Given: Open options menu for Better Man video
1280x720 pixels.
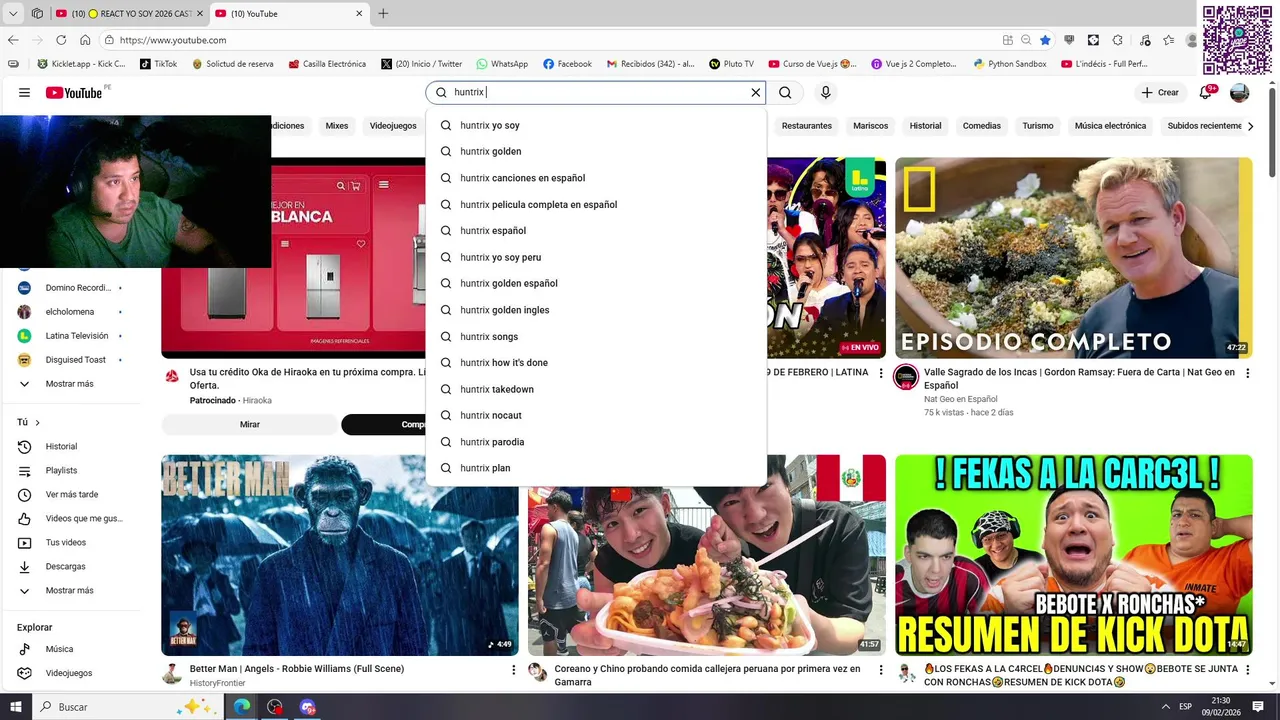Looking at the screenshot, I should pos(514,670).
